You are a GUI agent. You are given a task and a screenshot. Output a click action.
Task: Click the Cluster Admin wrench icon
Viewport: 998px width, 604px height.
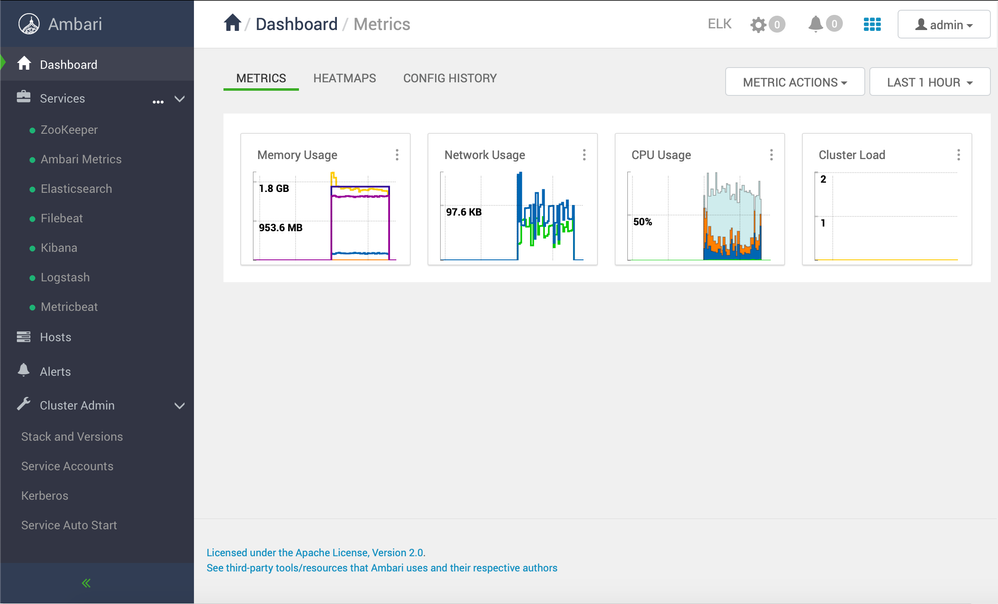pos(23,405)
